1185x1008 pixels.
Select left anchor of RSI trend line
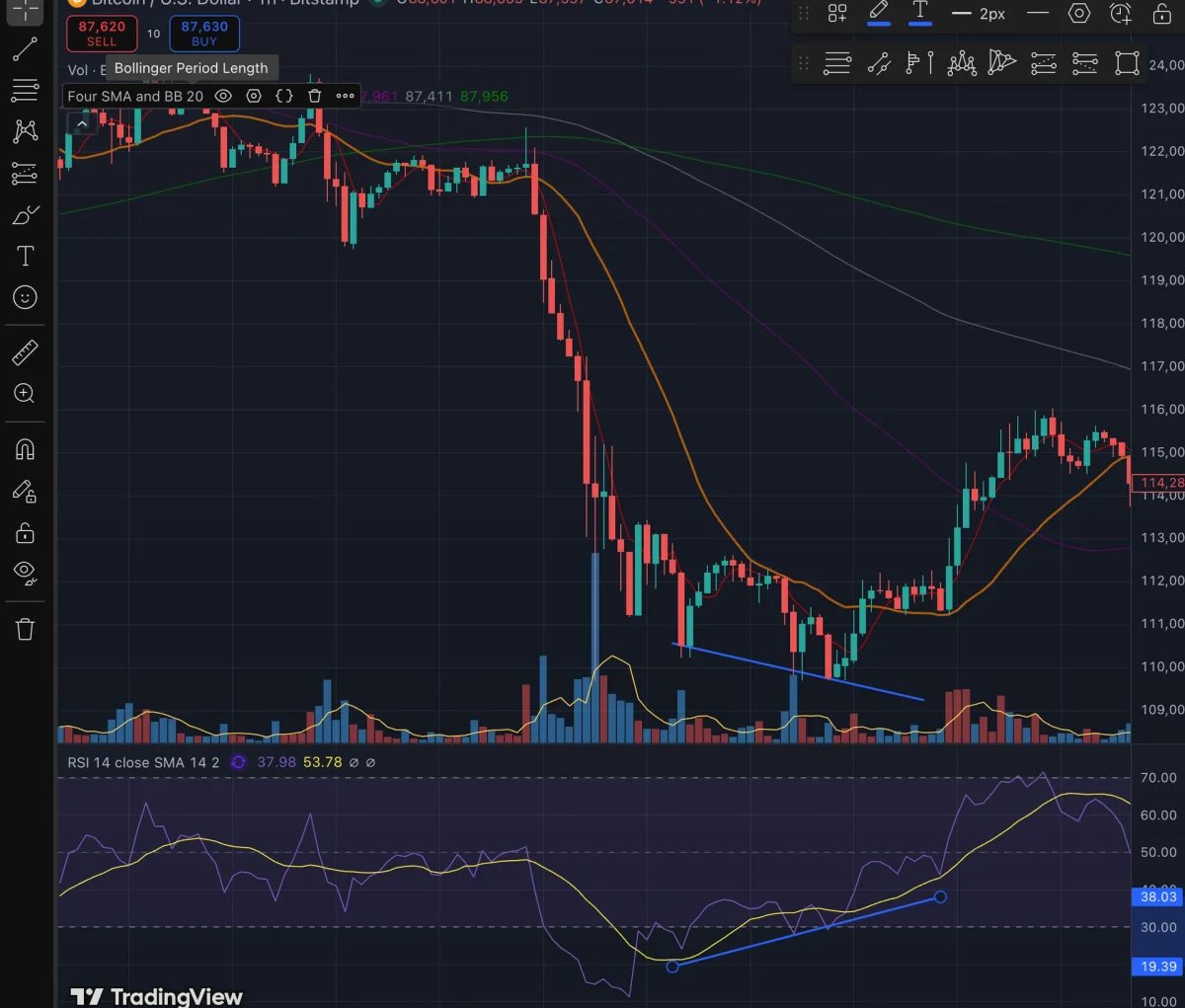(x=672, y=967)
